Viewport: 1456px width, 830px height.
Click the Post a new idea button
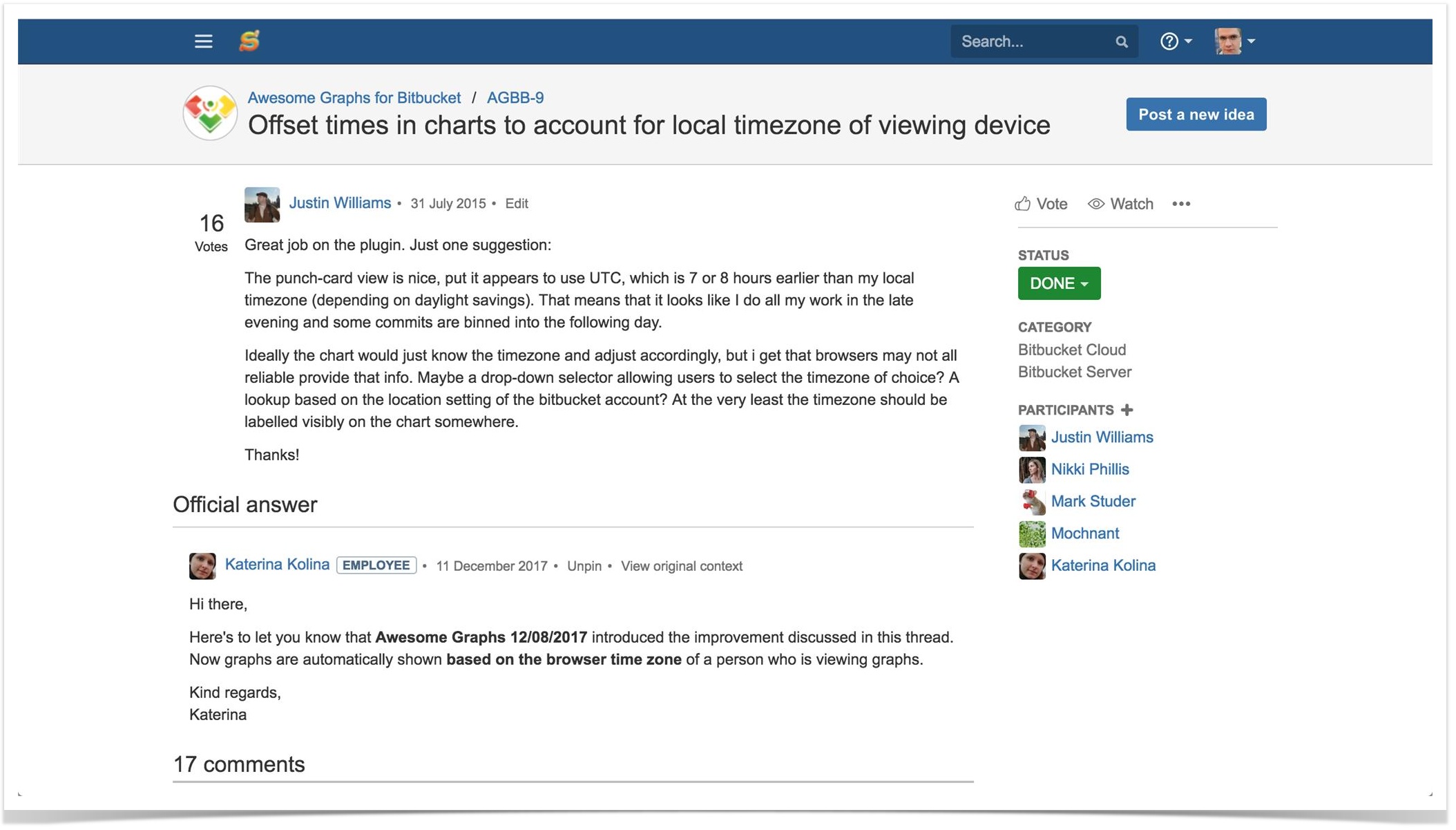pos(1196,114)
